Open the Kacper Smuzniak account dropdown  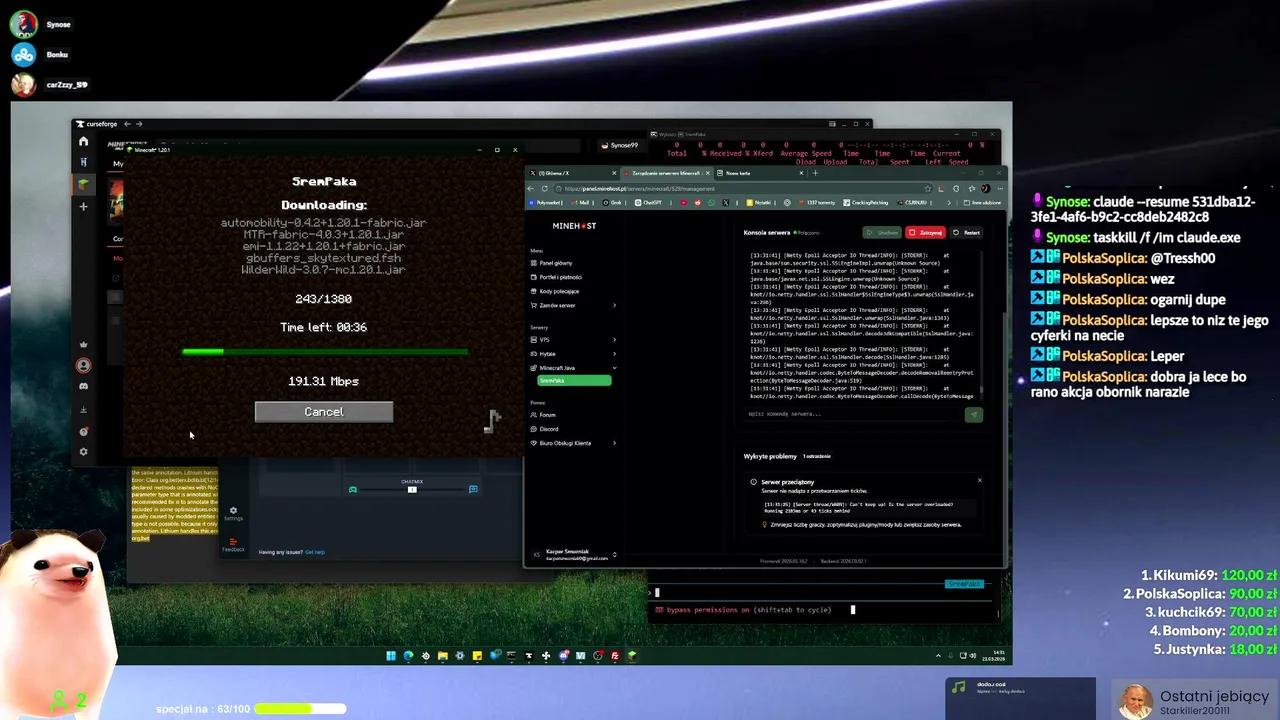click(x=575, y=554)
